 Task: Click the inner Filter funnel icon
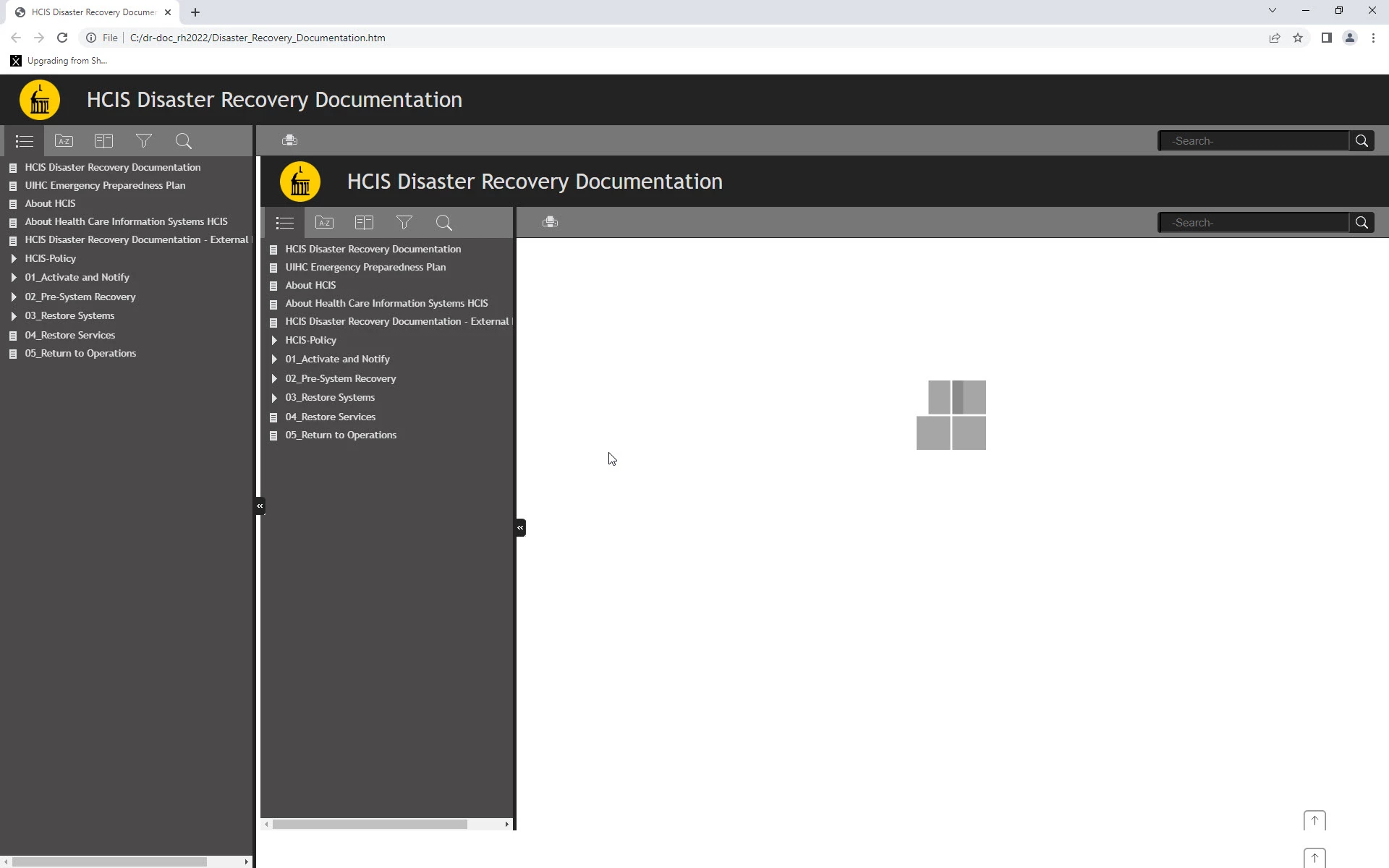(404, 223)
